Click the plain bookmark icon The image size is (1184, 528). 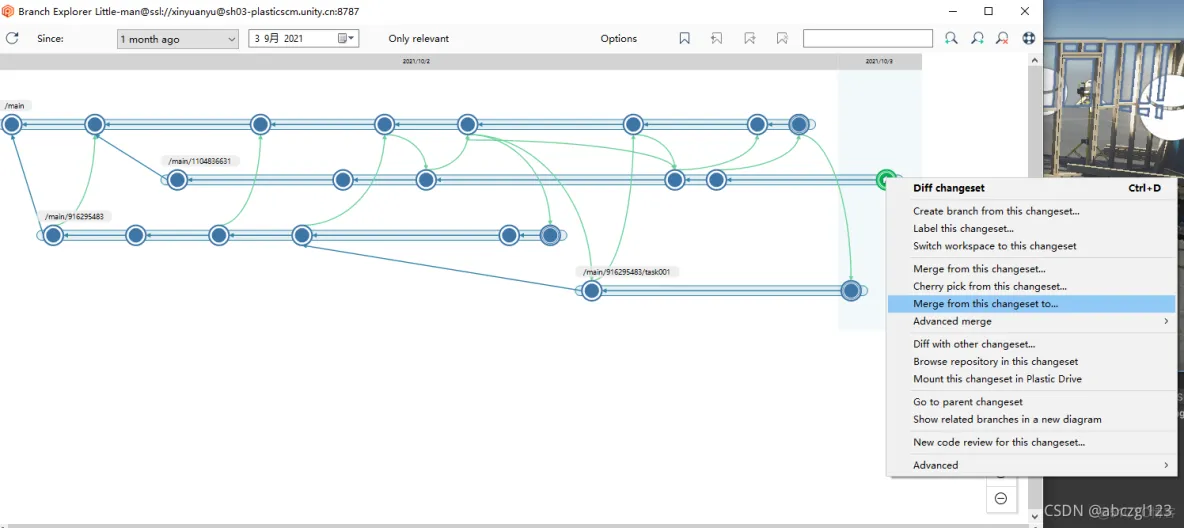coord(684,39)
